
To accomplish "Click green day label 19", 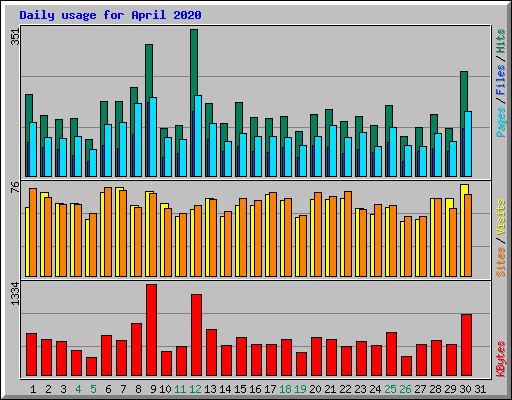I will pos(300,389).
